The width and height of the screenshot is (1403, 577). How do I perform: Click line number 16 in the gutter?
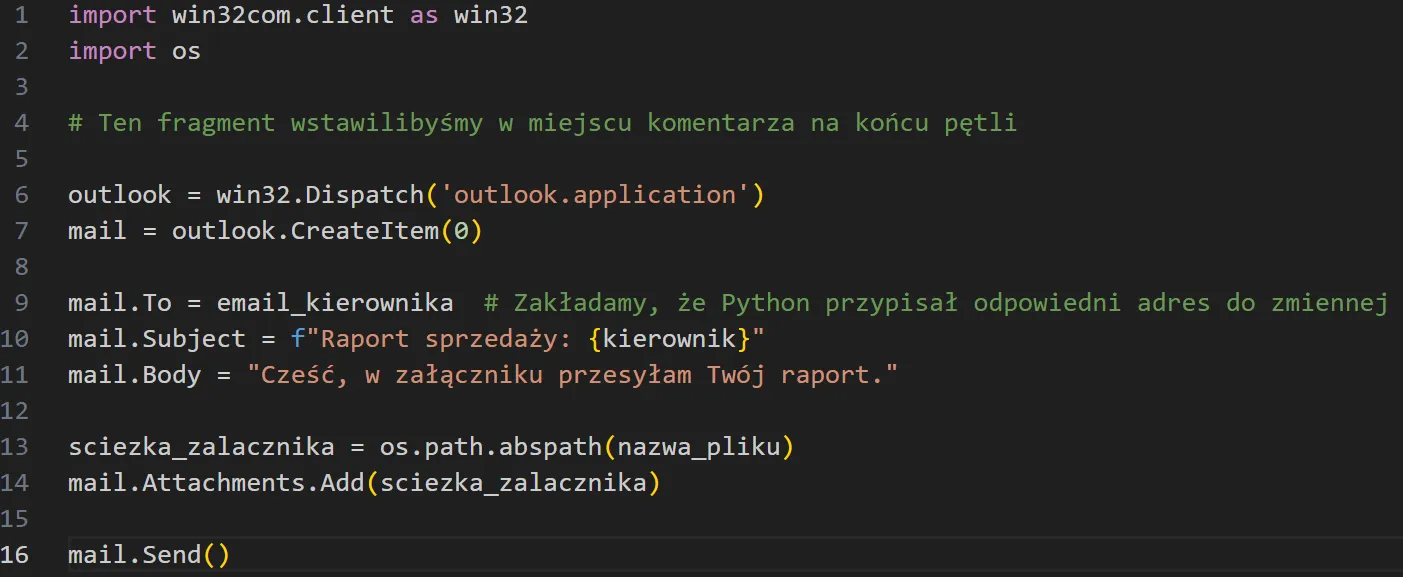pyautogui.click(x=22, y=554)
